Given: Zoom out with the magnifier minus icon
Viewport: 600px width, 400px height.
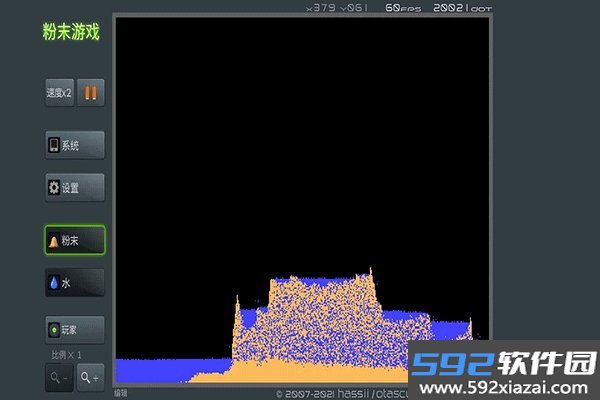Looking at the screenshot, I should (59, 377).
